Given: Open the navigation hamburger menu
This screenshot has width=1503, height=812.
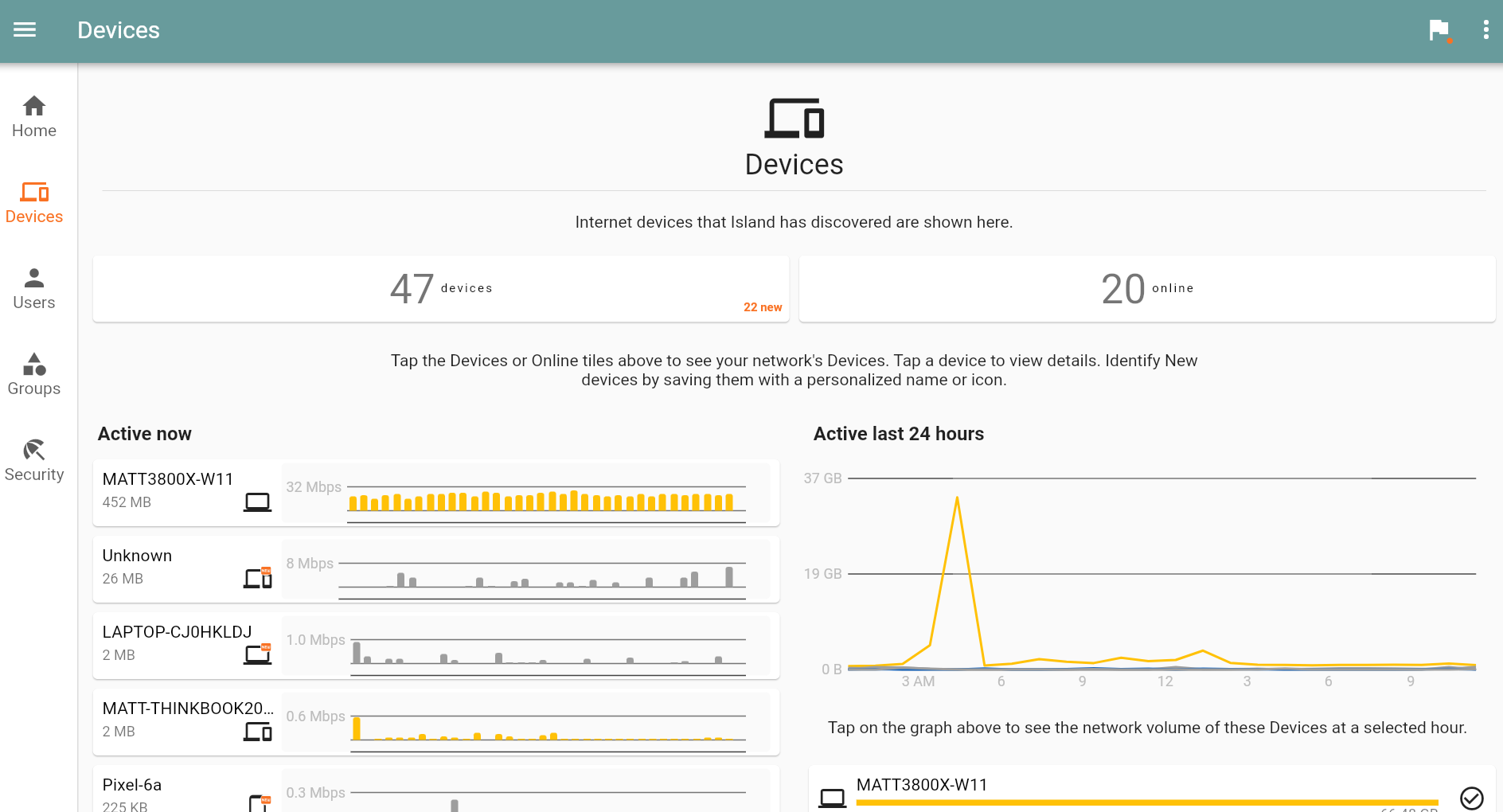Looking at the screenshot, I should click(x=25, y=30).
